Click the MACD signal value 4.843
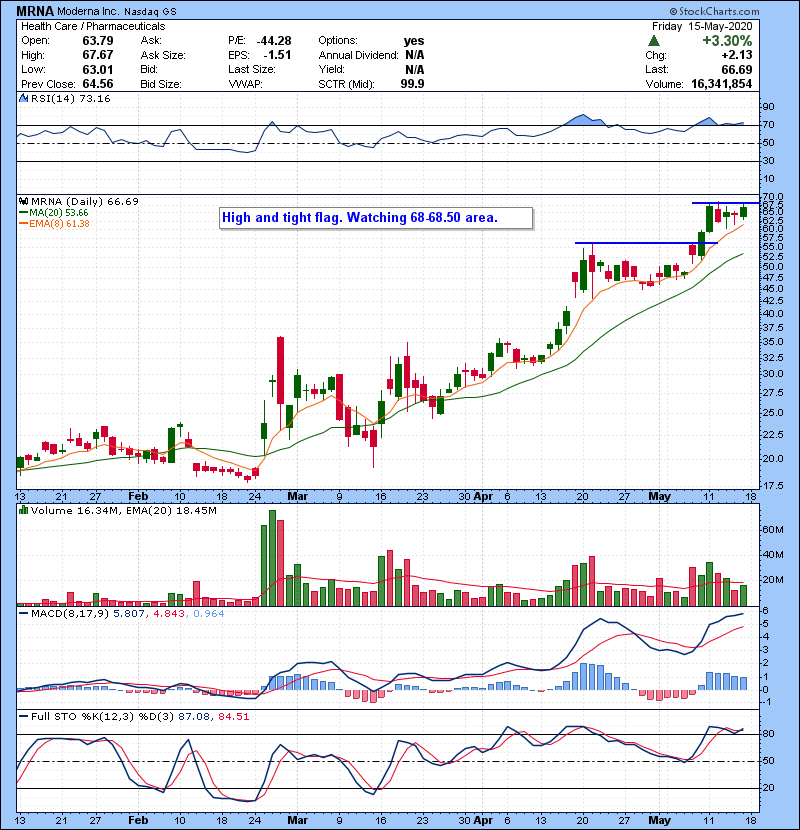Screen dimensions: 800x830 [x=169, y=614]
